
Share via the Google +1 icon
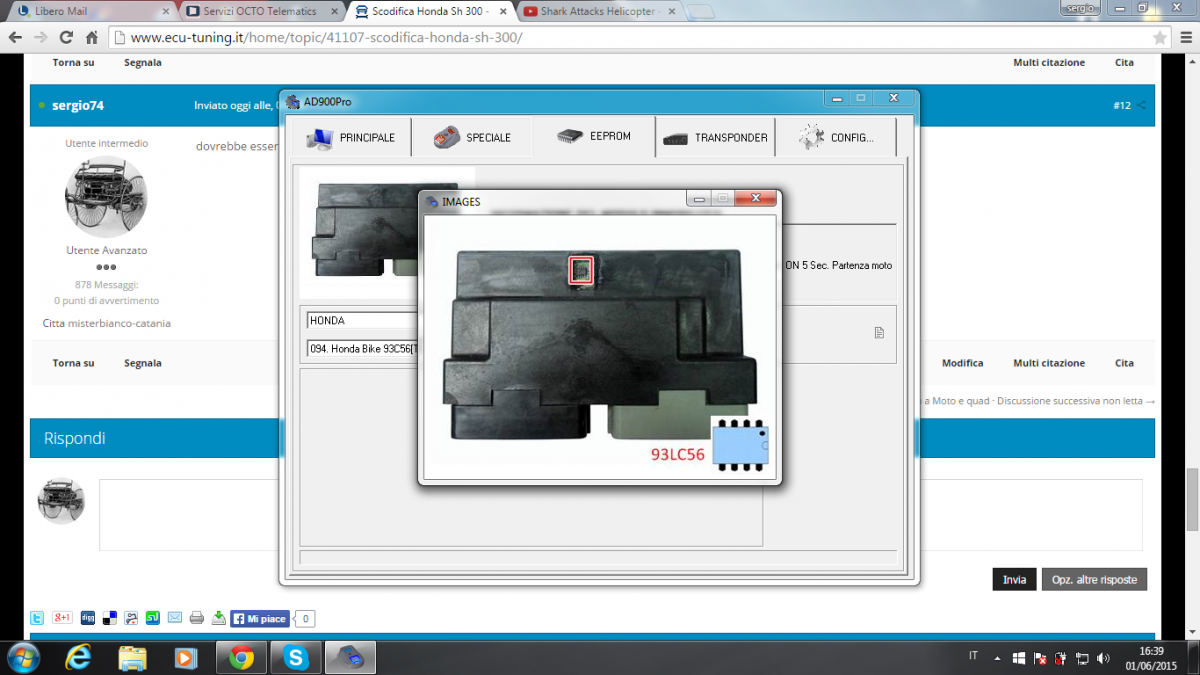62,618
